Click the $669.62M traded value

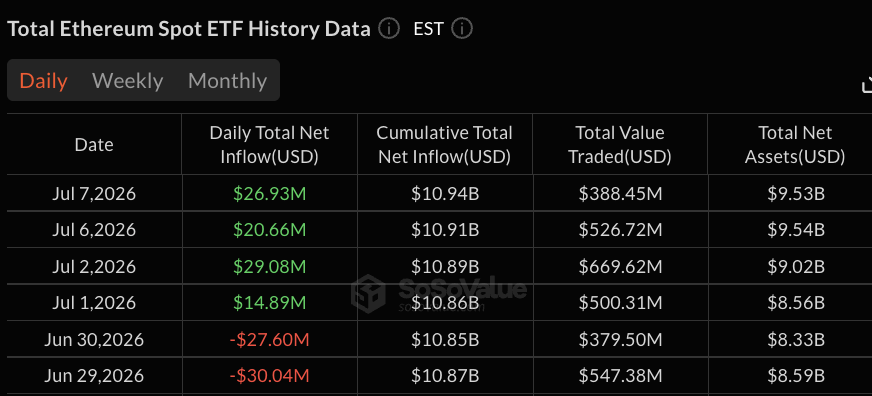click(x=620, y=266)
